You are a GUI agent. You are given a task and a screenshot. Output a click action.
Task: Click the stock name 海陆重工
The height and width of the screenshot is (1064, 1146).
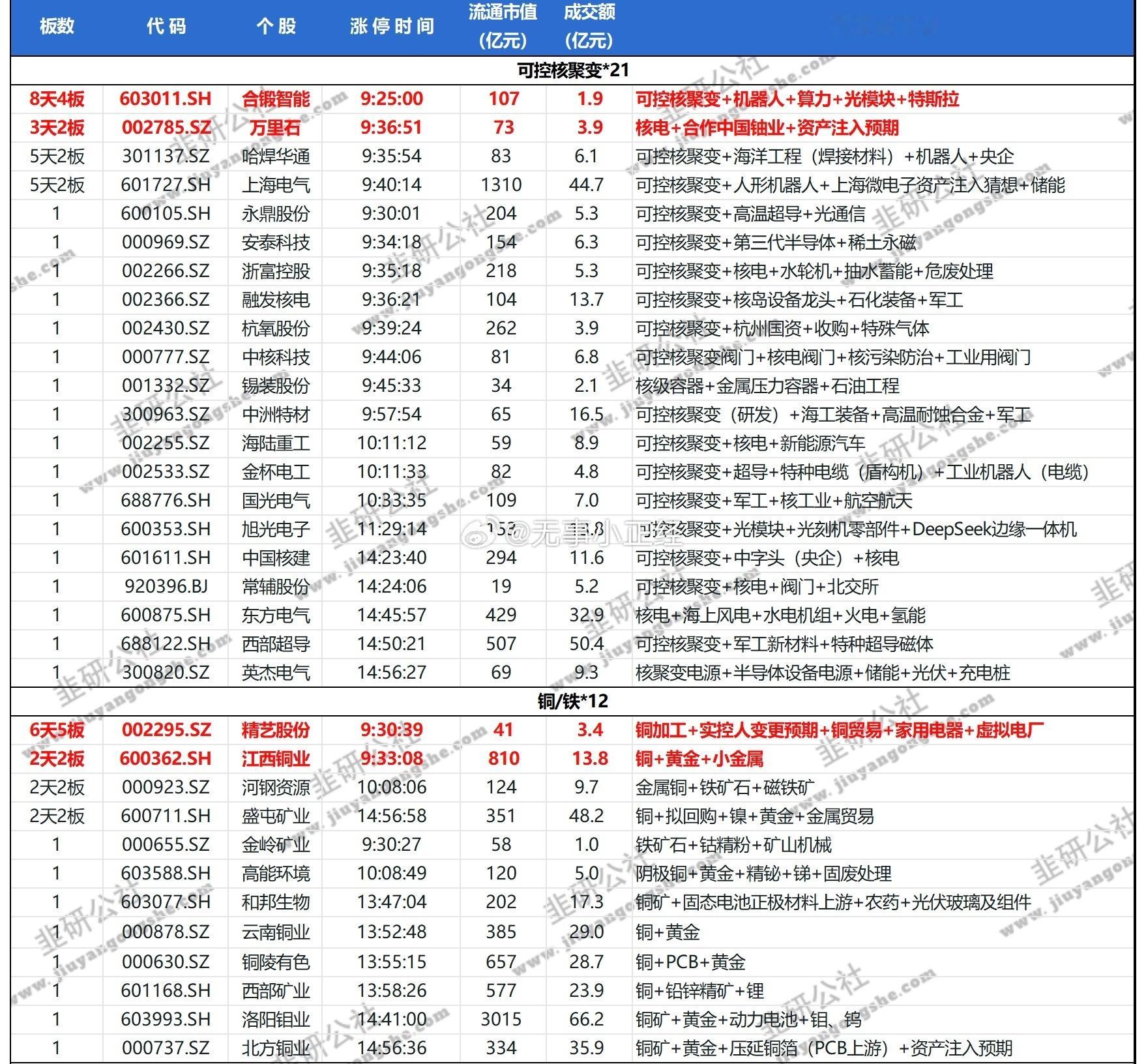point(276,443)
